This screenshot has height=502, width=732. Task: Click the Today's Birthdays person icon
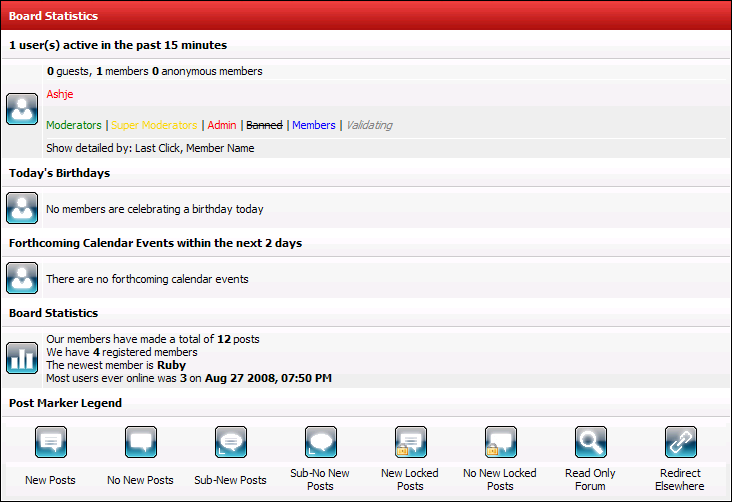click(22, 208)
